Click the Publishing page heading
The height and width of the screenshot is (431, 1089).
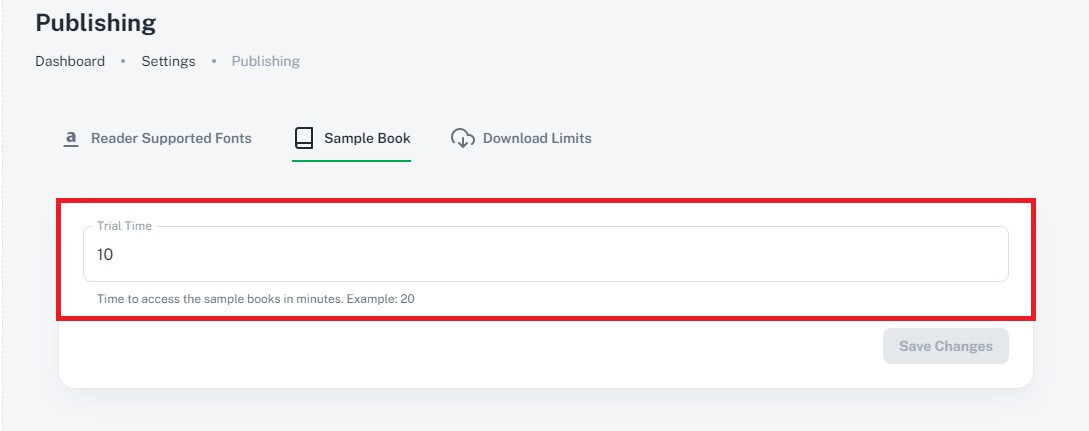[x=96, y=22]
